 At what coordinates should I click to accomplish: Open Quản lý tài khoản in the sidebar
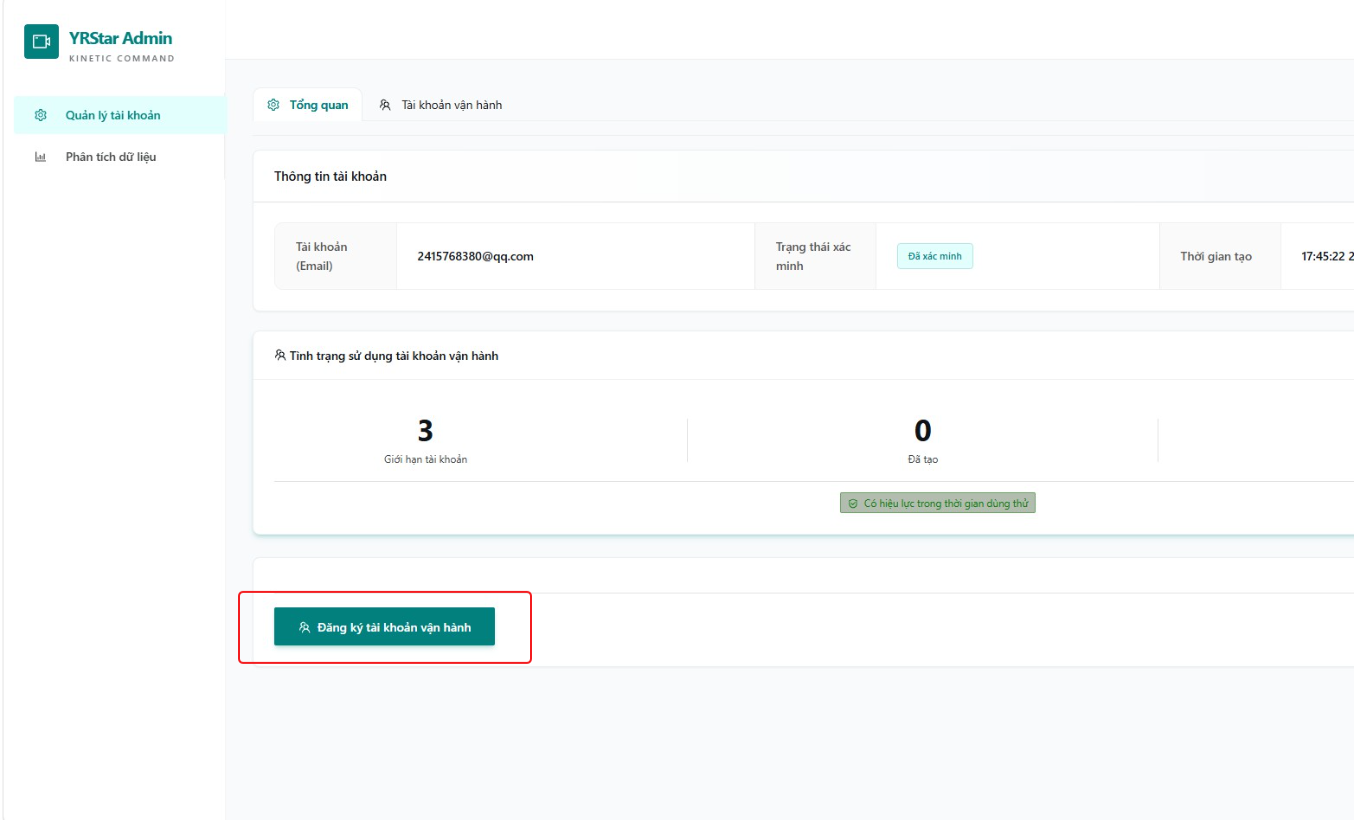click(x=120, y=115)
